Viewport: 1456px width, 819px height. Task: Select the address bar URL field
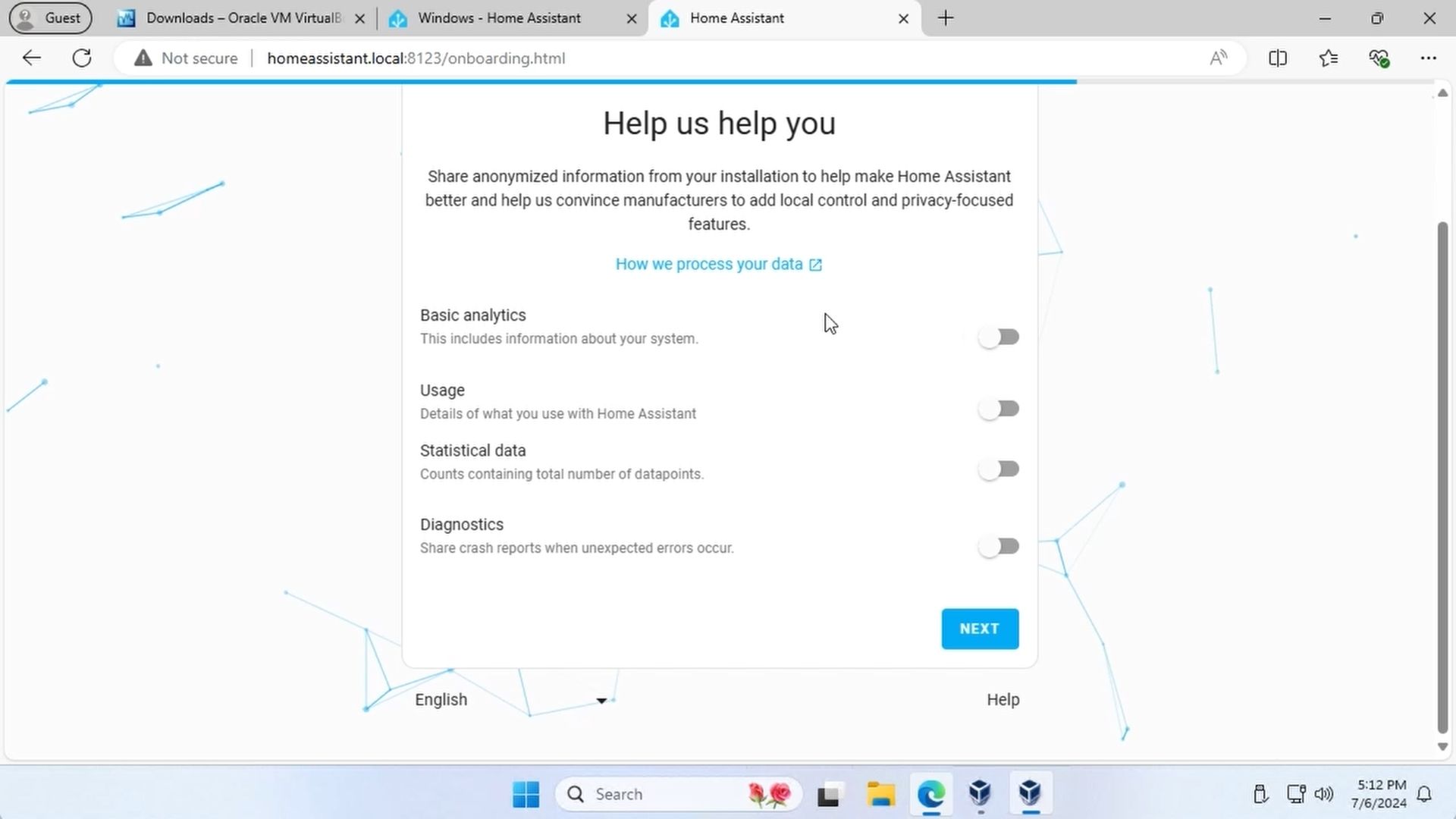[415, 58]
